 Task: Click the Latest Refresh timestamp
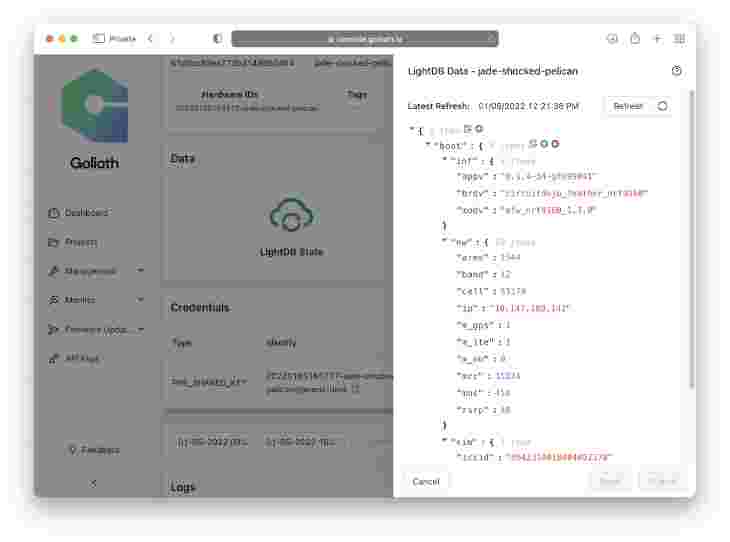click(x=528, y=106)
